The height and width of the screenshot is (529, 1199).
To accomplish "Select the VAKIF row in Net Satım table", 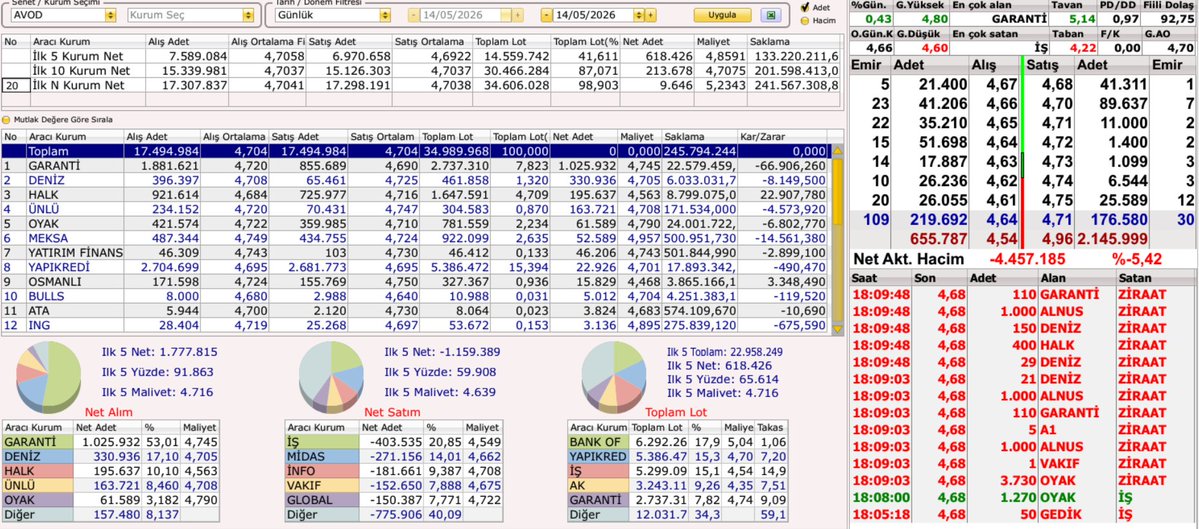I will tap(394, 485).
